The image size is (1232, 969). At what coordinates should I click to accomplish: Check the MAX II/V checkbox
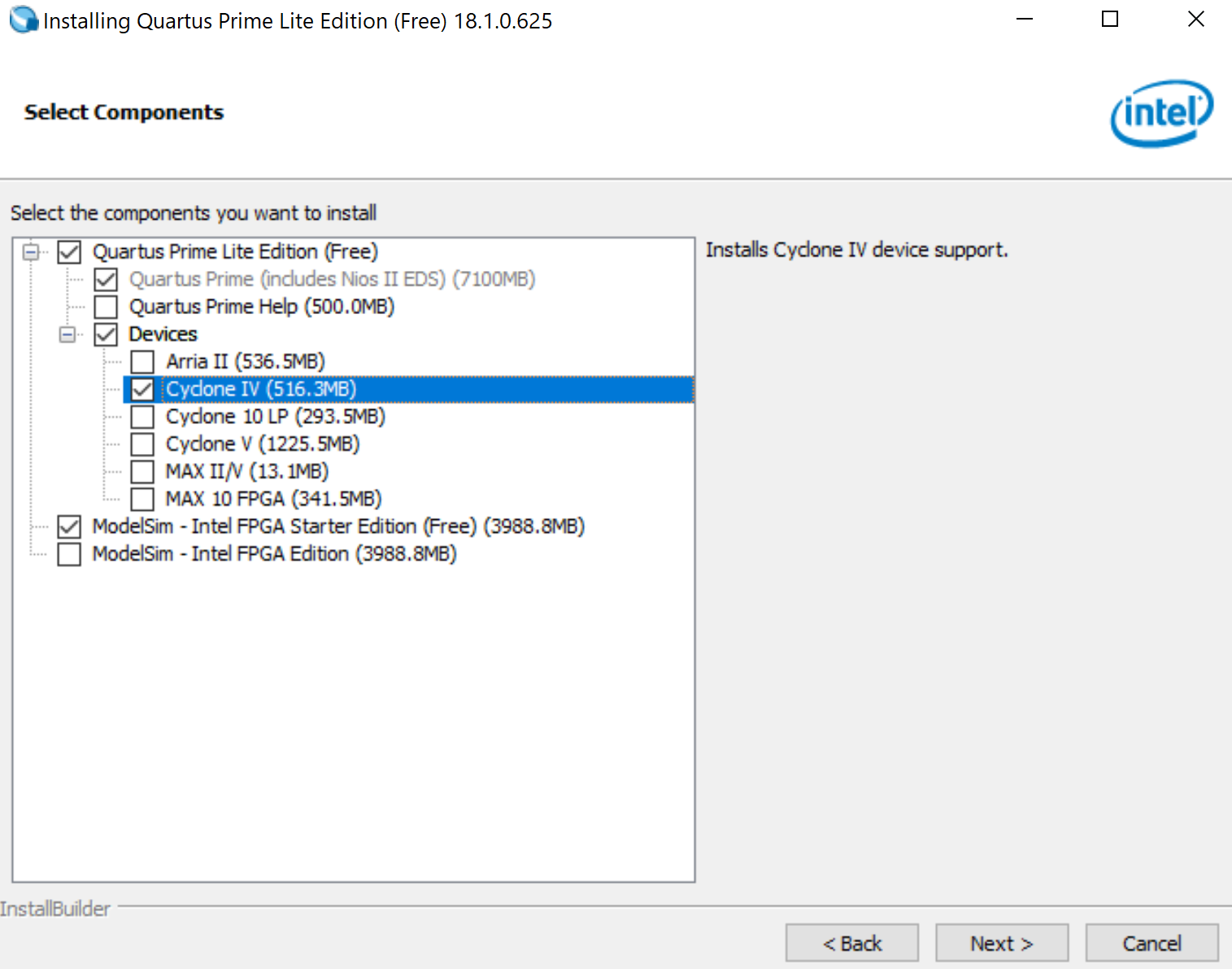point(142,472)
